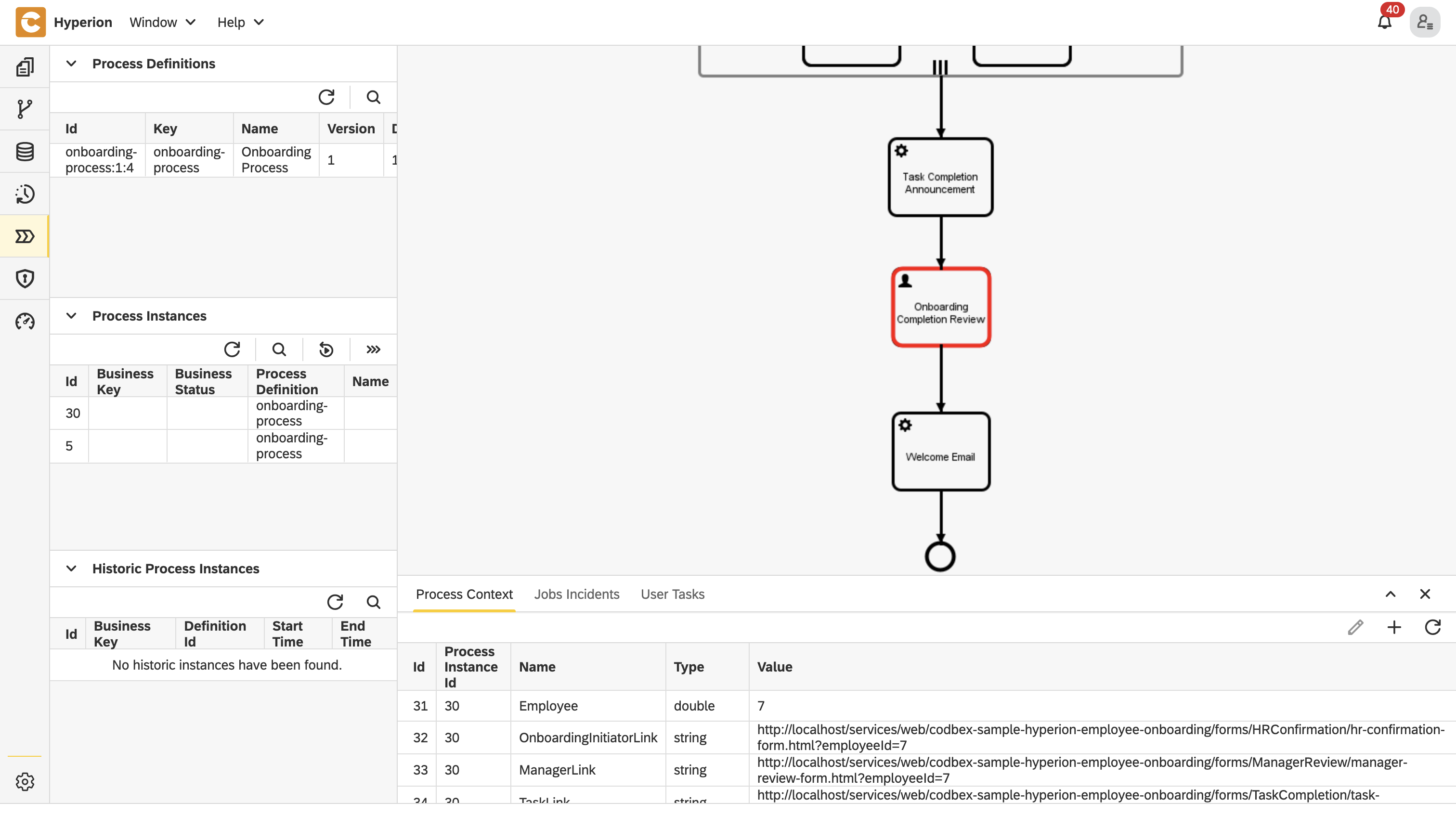Close the bottom Process Context panel
The image size is (1456, 828).
(1425, 594)
